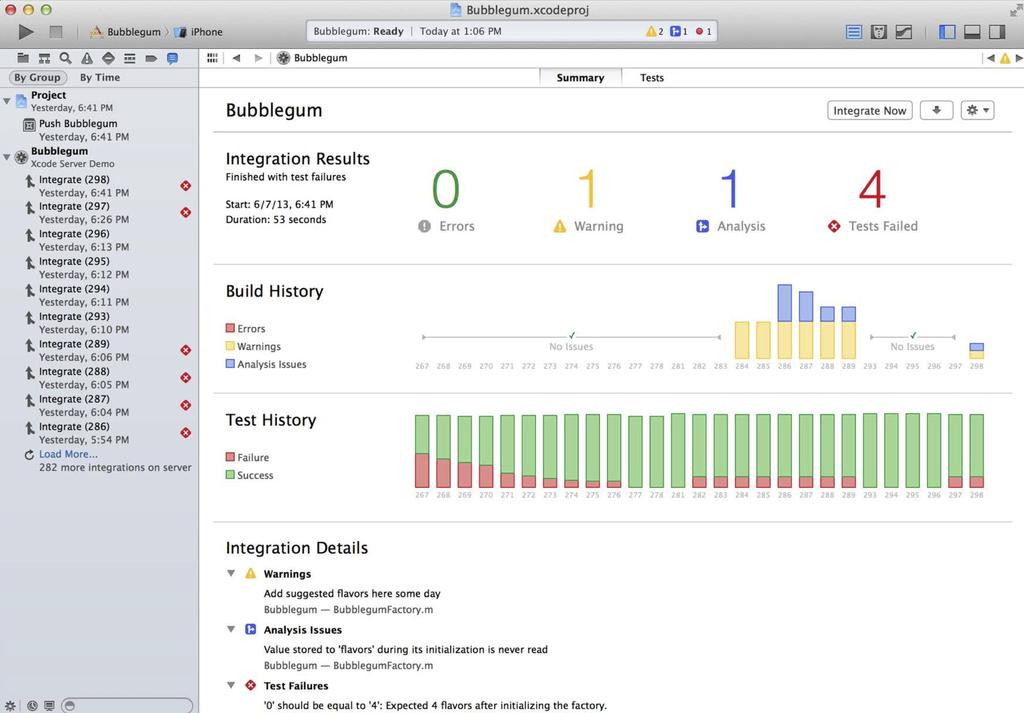Select the Push Bubblegum log entry
1024x713 pixels.
pyautogui.click(x=99, y=130)
